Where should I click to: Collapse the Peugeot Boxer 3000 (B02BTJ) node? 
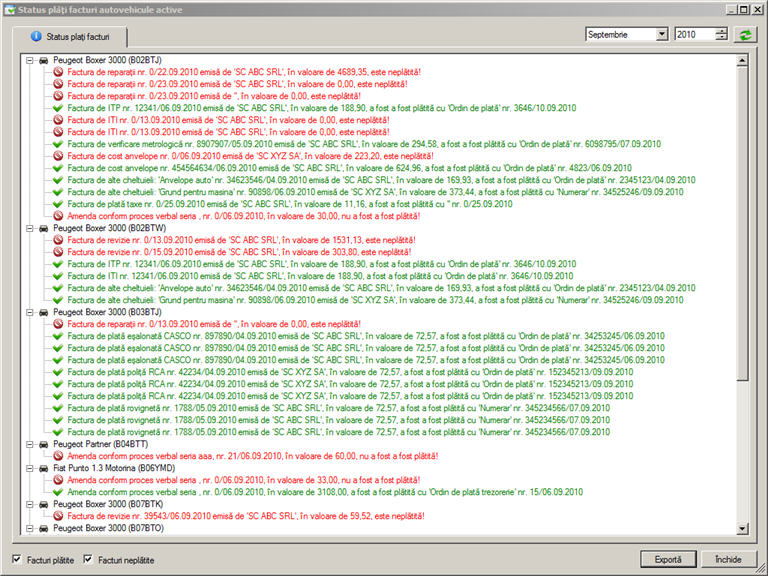click(x=30, y=61)
